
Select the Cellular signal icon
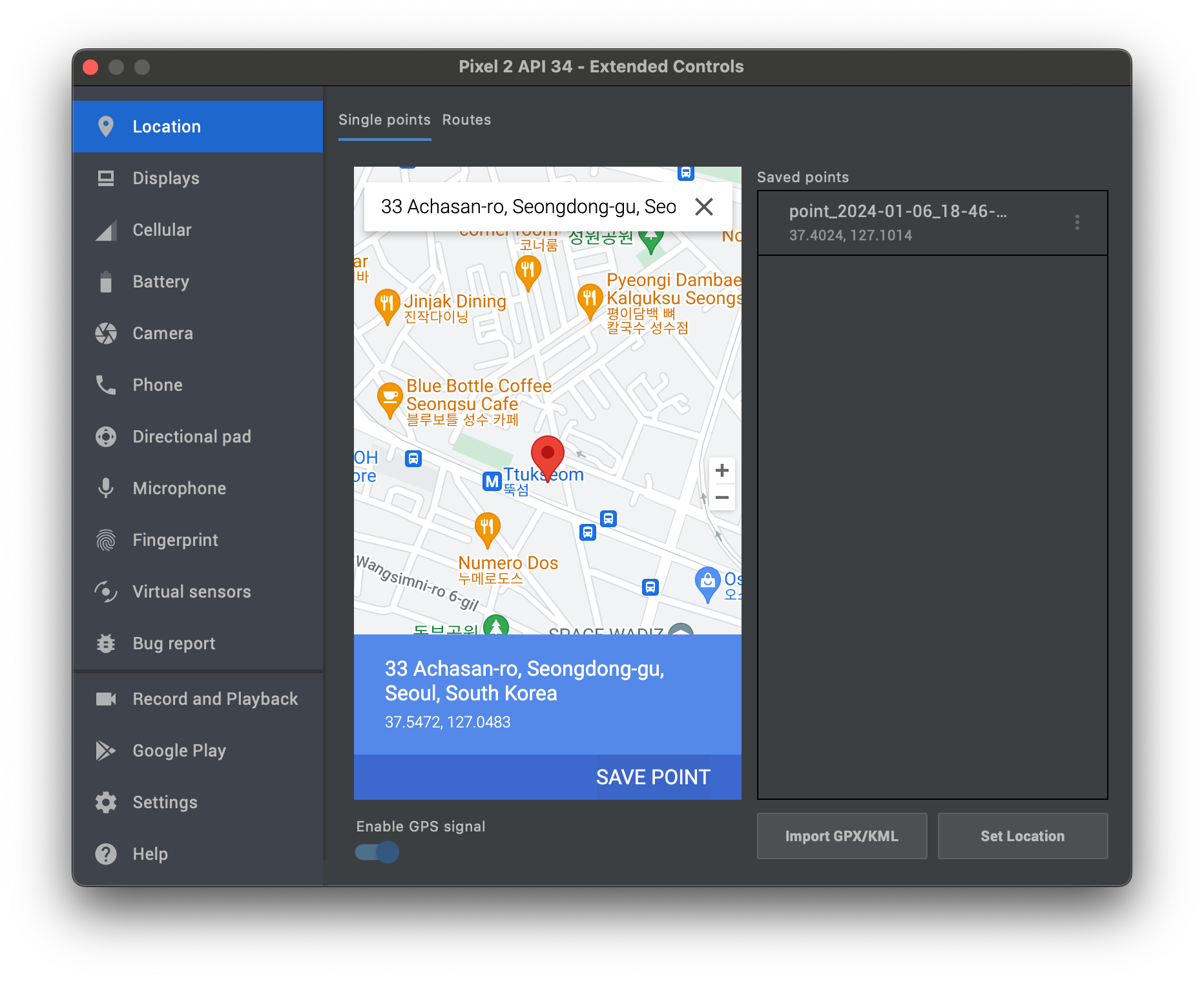[x=106, y=230]
